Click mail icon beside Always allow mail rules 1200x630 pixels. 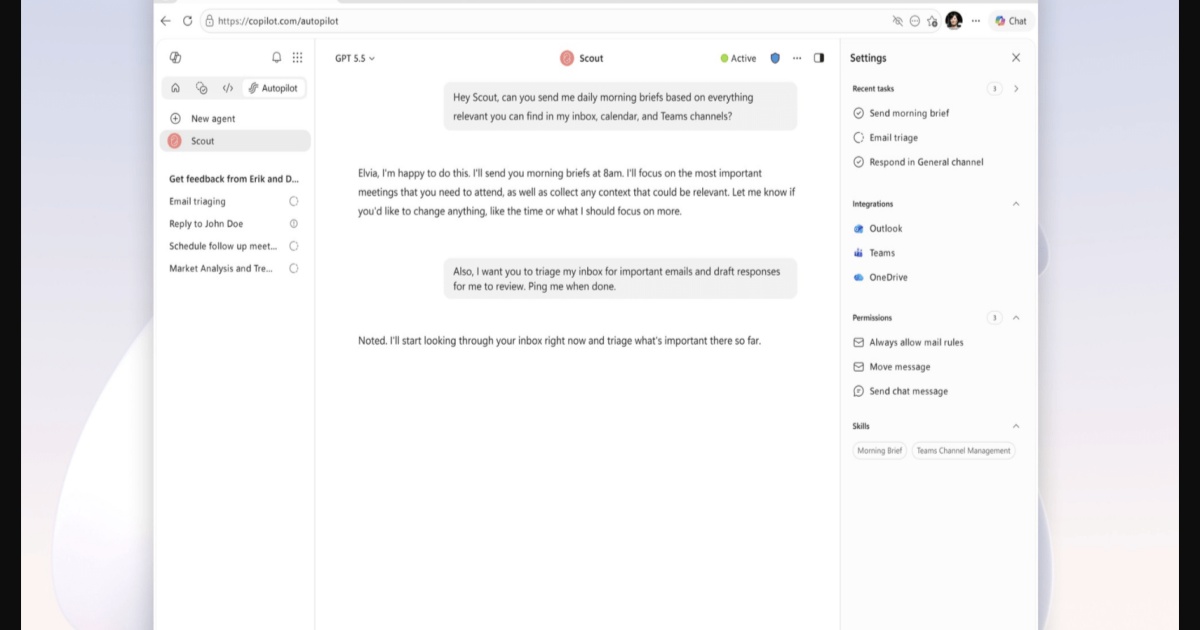858,342
